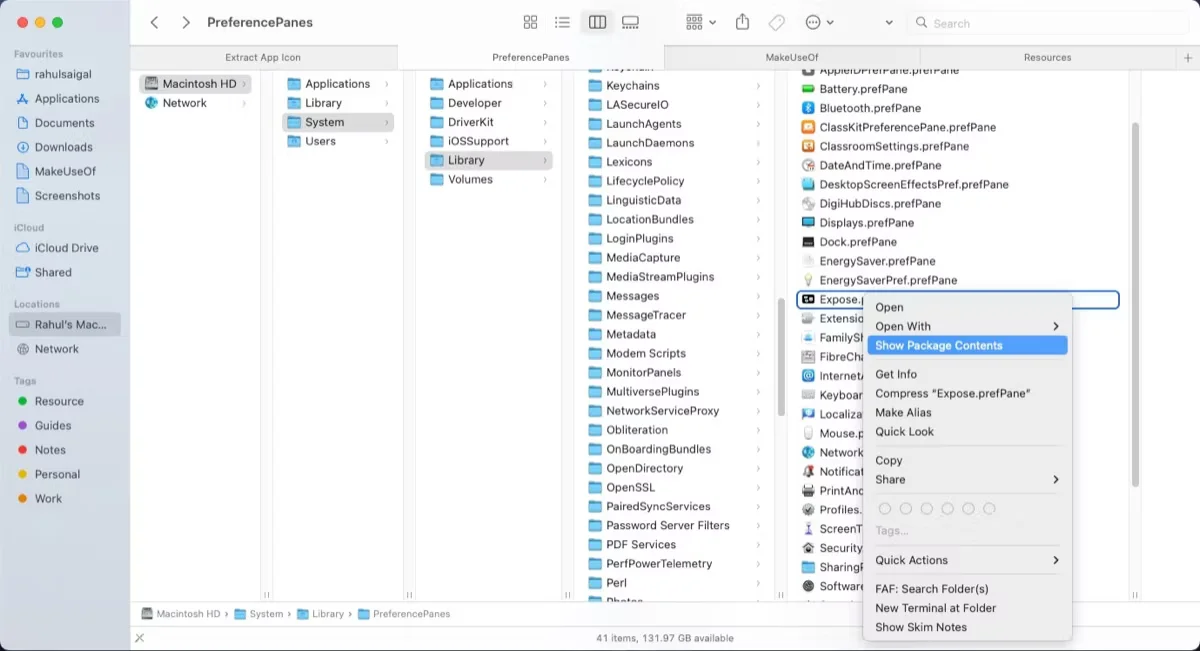Select gallery view icon in toolbar

(x=630, y=22)
